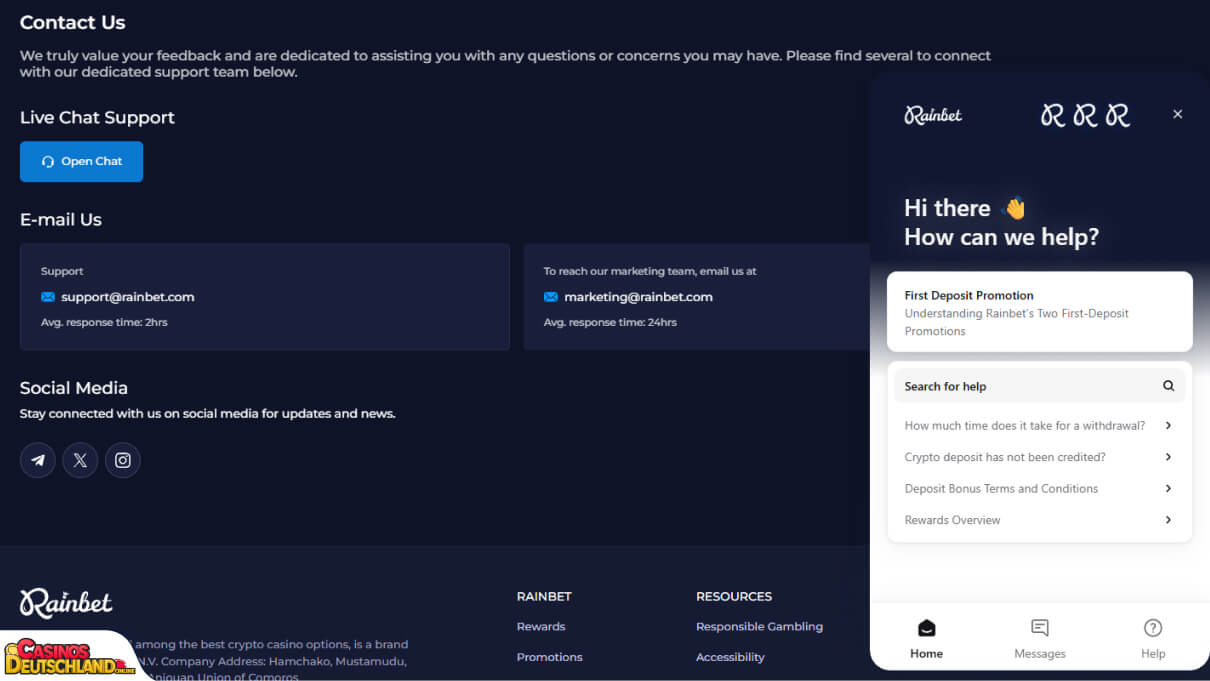The width and height of the screenshot is (1210, 681).
Task: Open 'Crypto deposit has not been credited?' article
Action: 1040,457
